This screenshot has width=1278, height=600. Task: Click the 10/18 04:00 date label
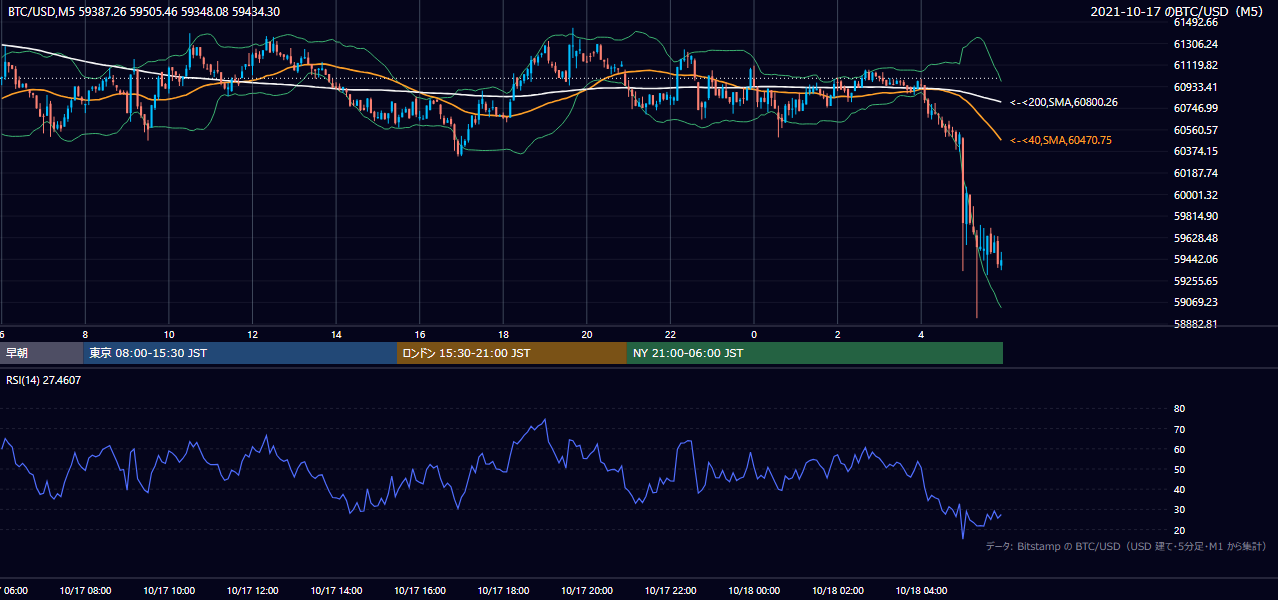921,591
